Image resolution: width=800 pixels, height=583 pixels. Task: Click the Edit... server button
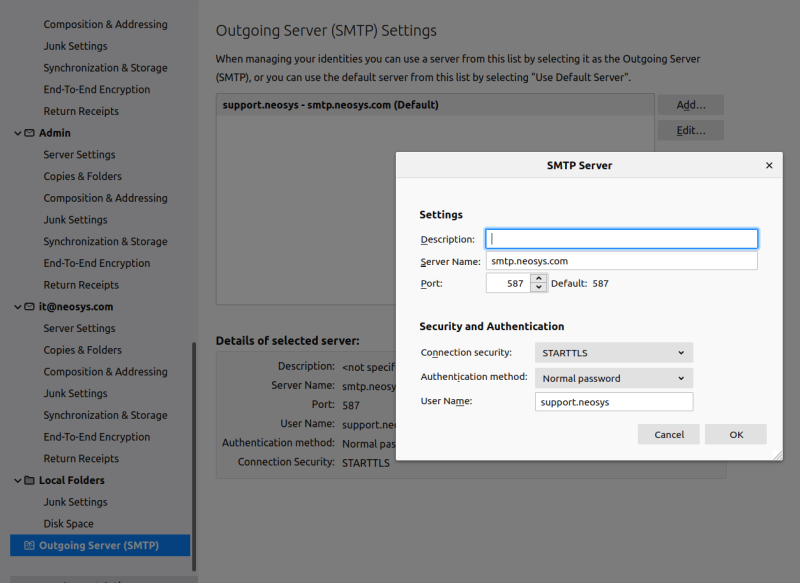pyautogui.click(x=691, y=131)
